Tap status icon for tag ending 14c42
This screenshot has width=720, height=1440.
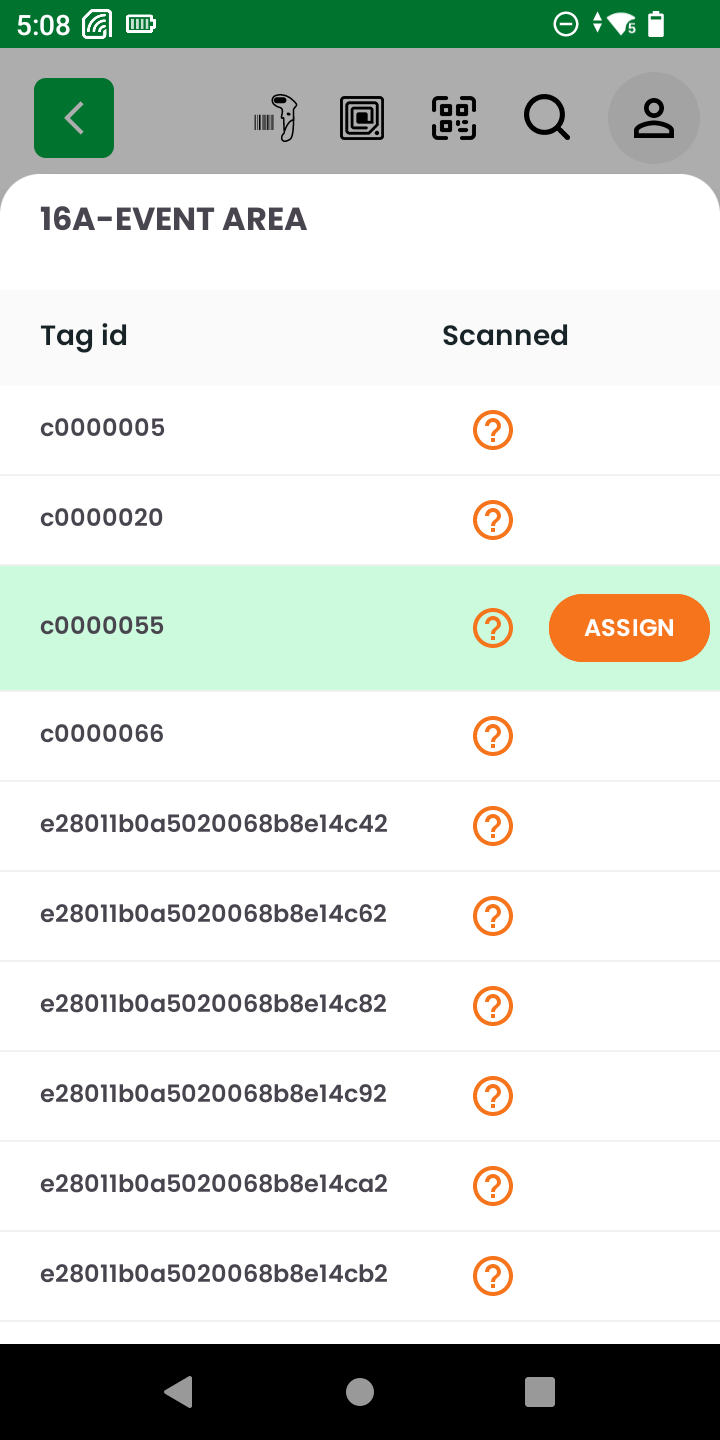click(x=492, y=826)
